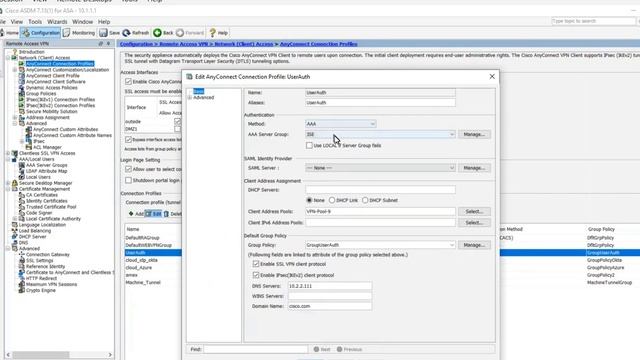
Task: Select Basic in Edit dialog tree
Action: pos(198,91)
